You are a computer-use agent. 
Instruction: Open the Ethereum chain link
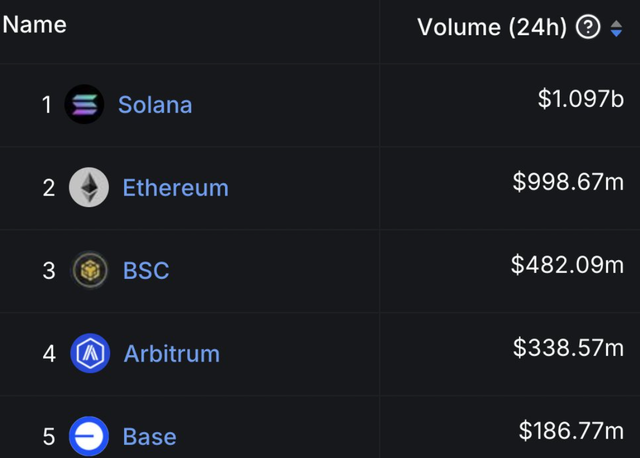point(176,188)
